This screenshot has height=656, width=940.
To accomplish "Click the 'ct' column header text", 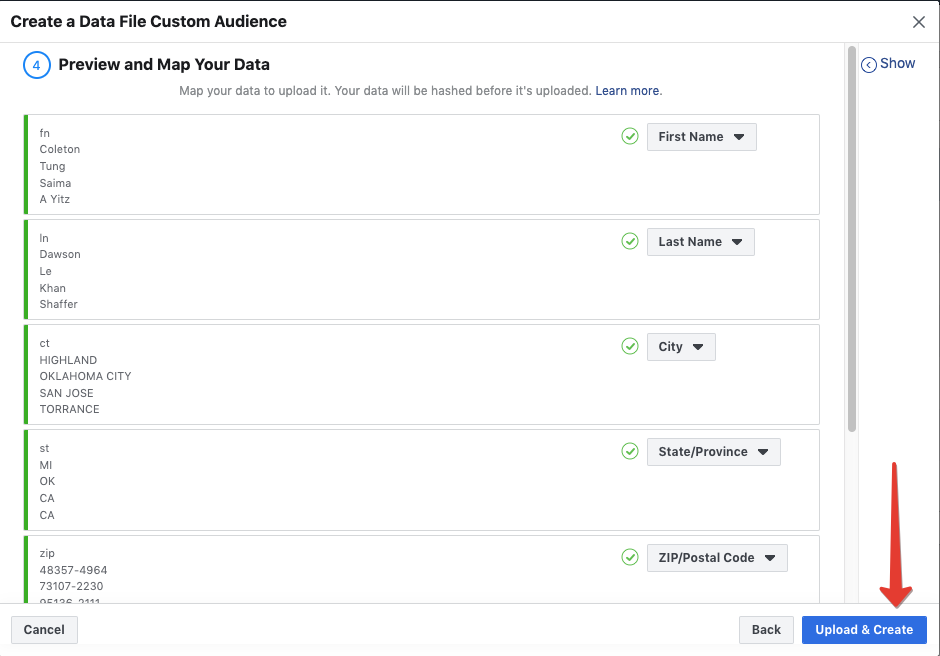I will (44, 343).
